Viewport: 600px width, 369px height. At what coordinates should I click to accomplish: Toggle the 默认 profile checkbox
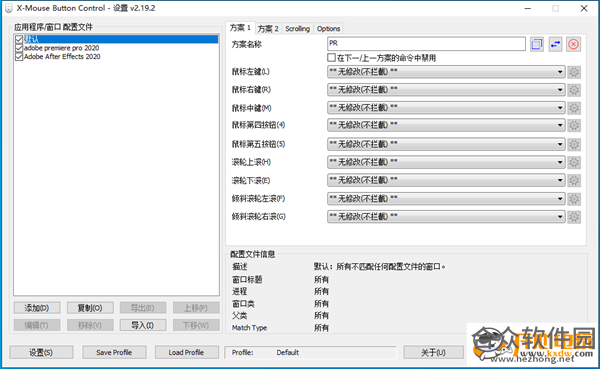click(19, 39)
